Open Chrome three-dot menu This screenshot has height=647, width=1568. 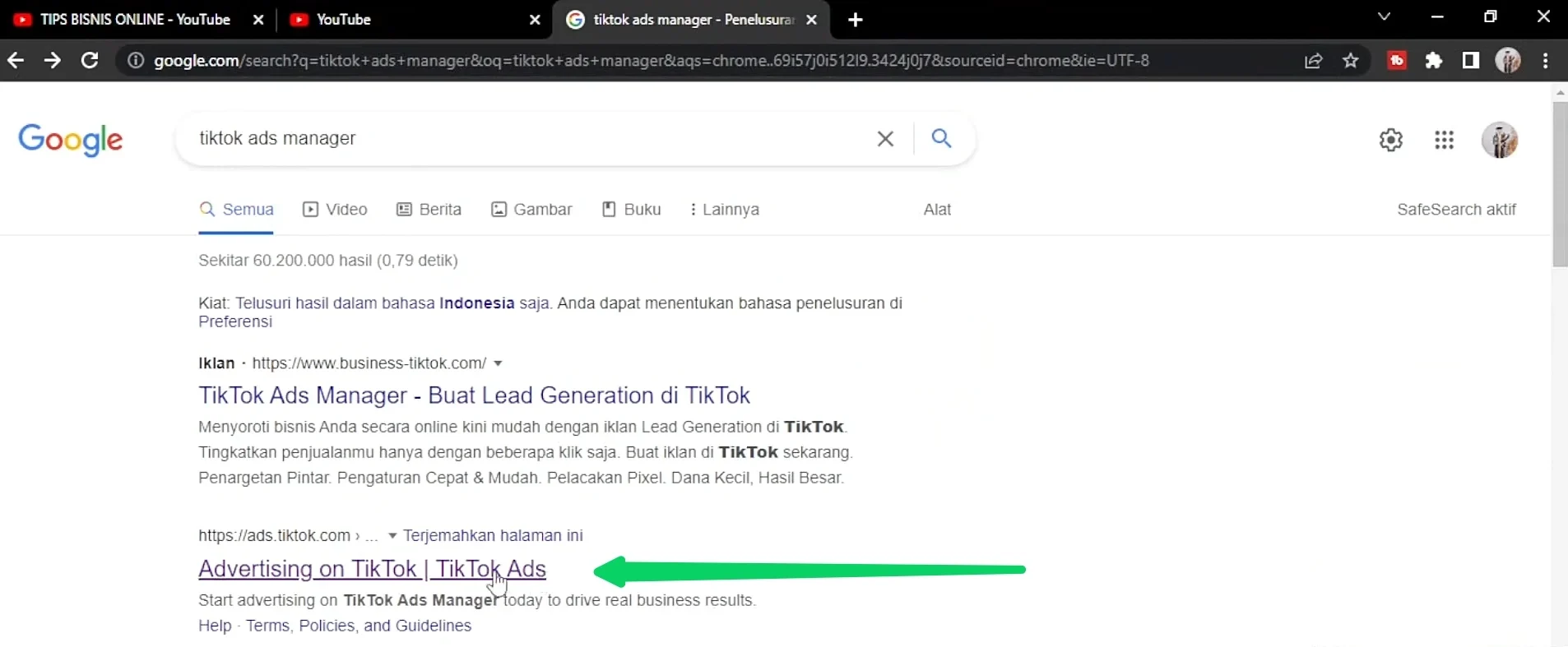(1546, 60)
